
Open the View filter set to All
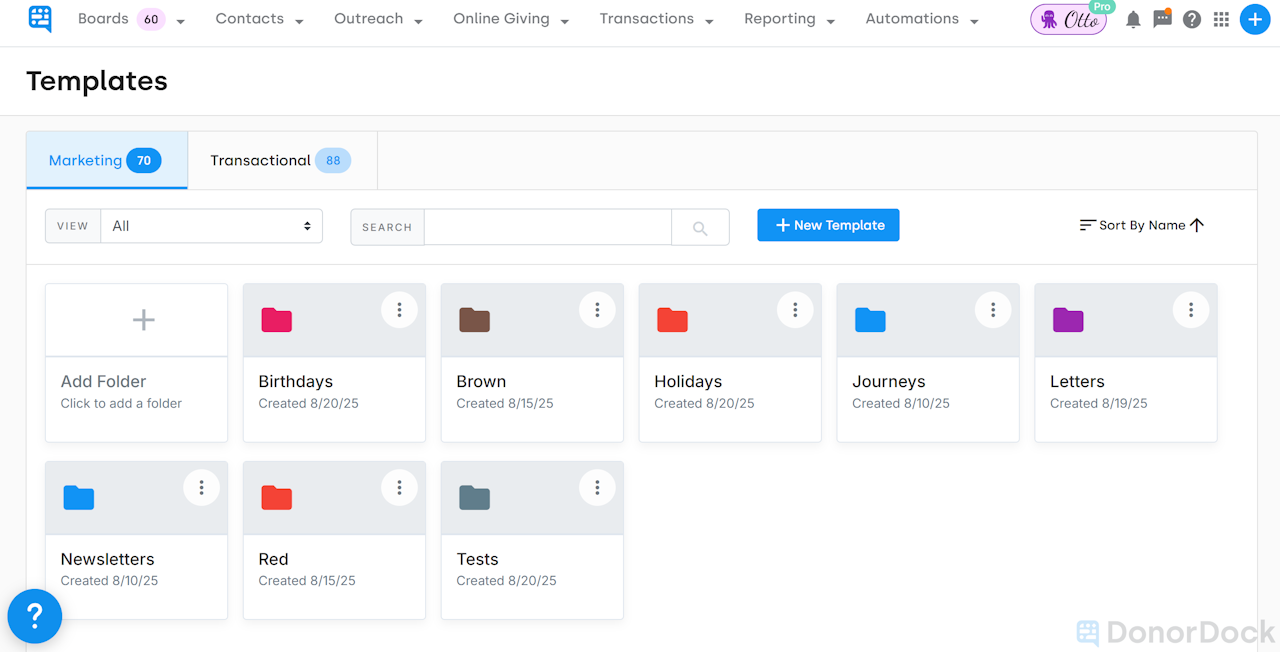coord(211,225)
